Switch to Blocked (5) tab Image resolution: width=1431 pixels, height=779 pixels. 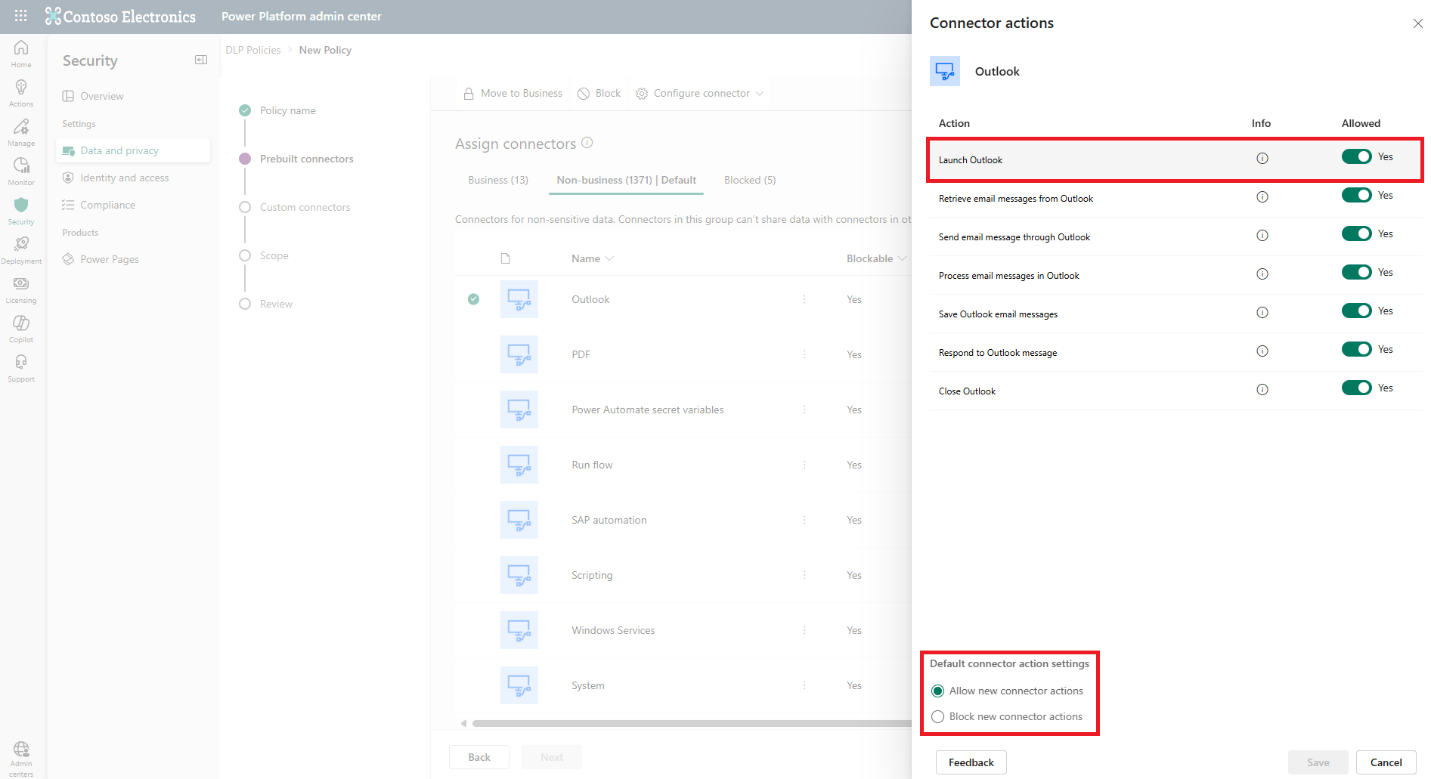(x=750, y=180)
